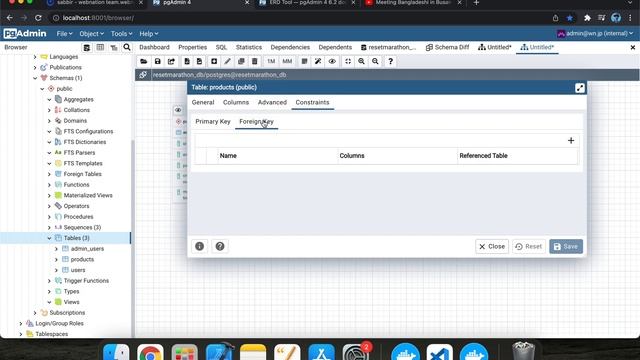Screen dimensions: 640x360
Task: Click Filtered Rows icon in Browser panel
Action: 113,48
